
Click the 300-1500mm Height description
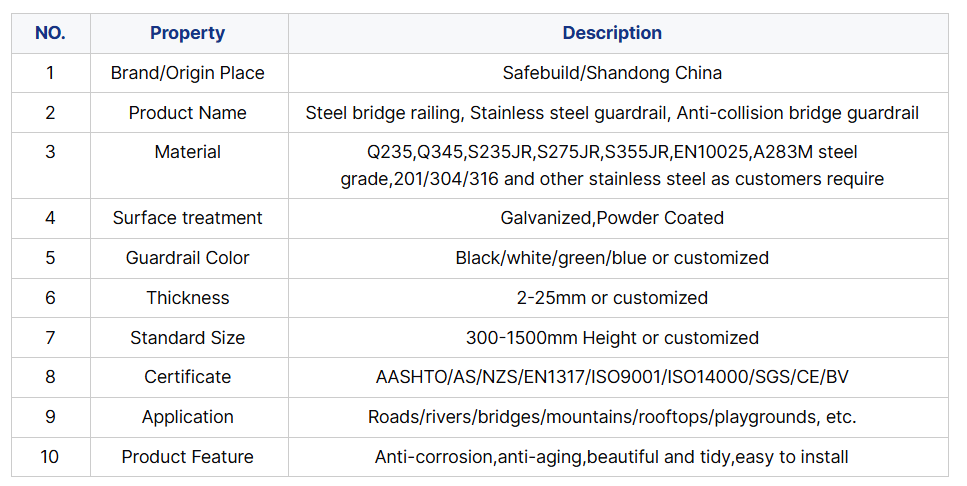(x=612, y=338)
